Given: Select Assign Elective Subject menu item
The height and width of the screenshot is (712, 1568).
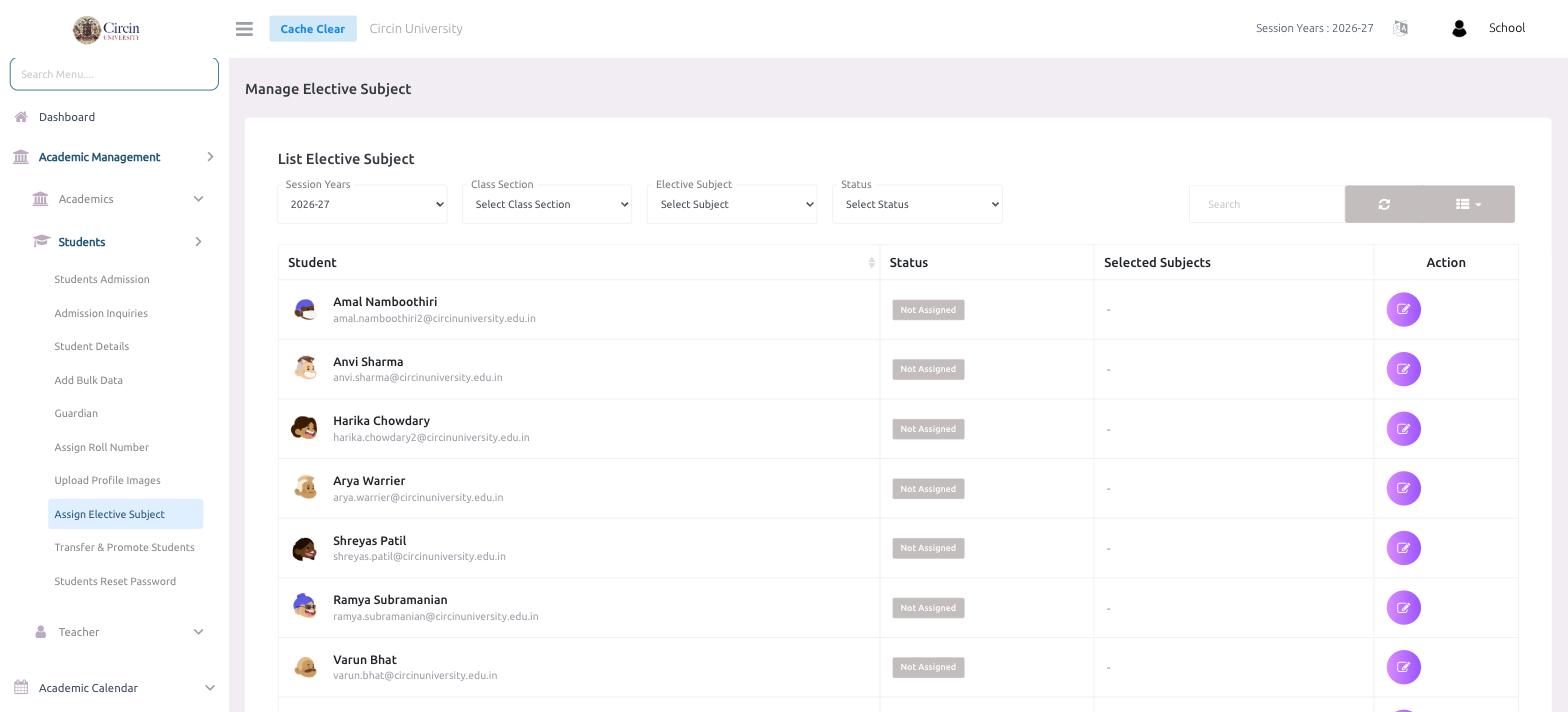Looking at the screenshot, I should [x=126, y=514].
